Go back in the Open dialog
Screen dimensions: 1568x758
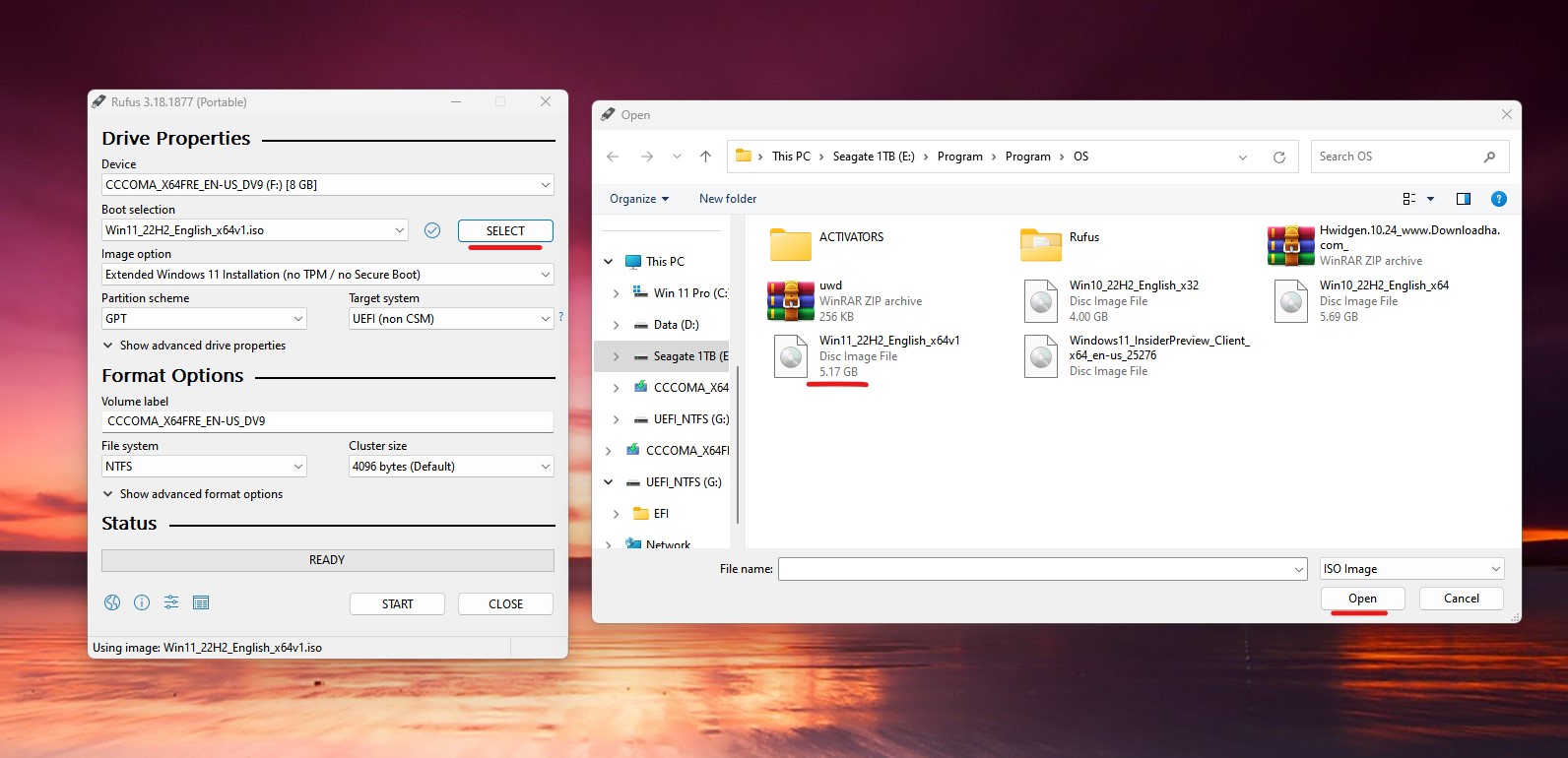click(613, 157)
